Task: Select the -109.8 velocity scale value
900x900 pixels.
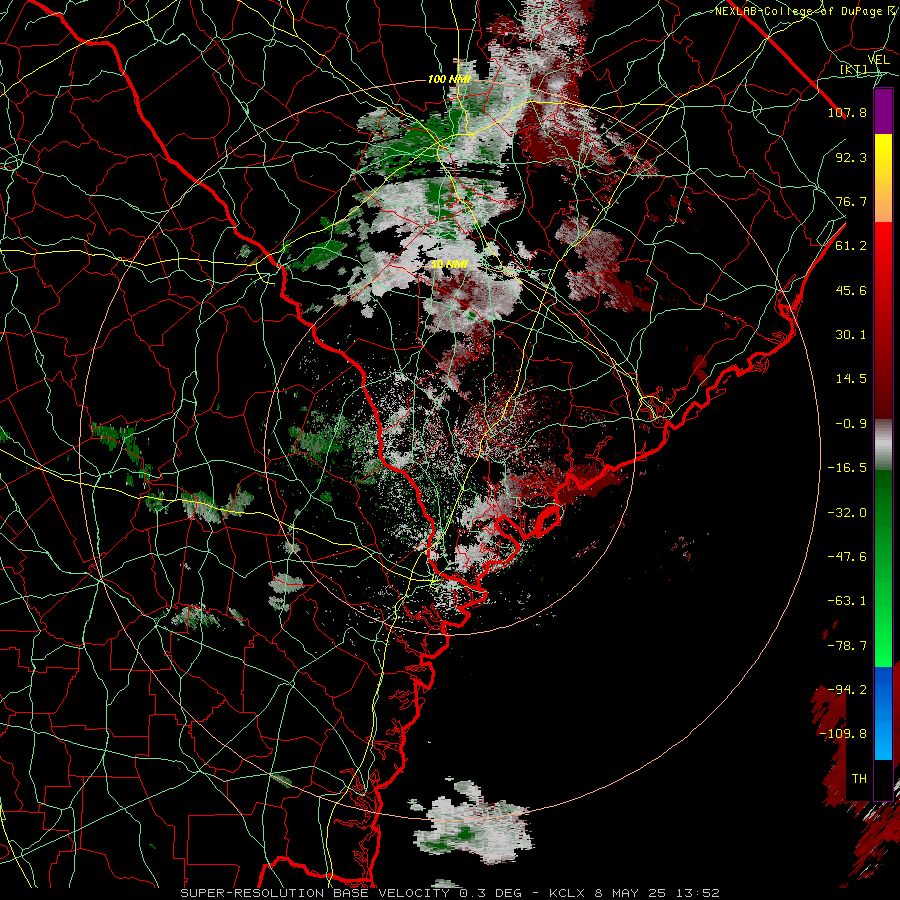Action: [843, 734]
